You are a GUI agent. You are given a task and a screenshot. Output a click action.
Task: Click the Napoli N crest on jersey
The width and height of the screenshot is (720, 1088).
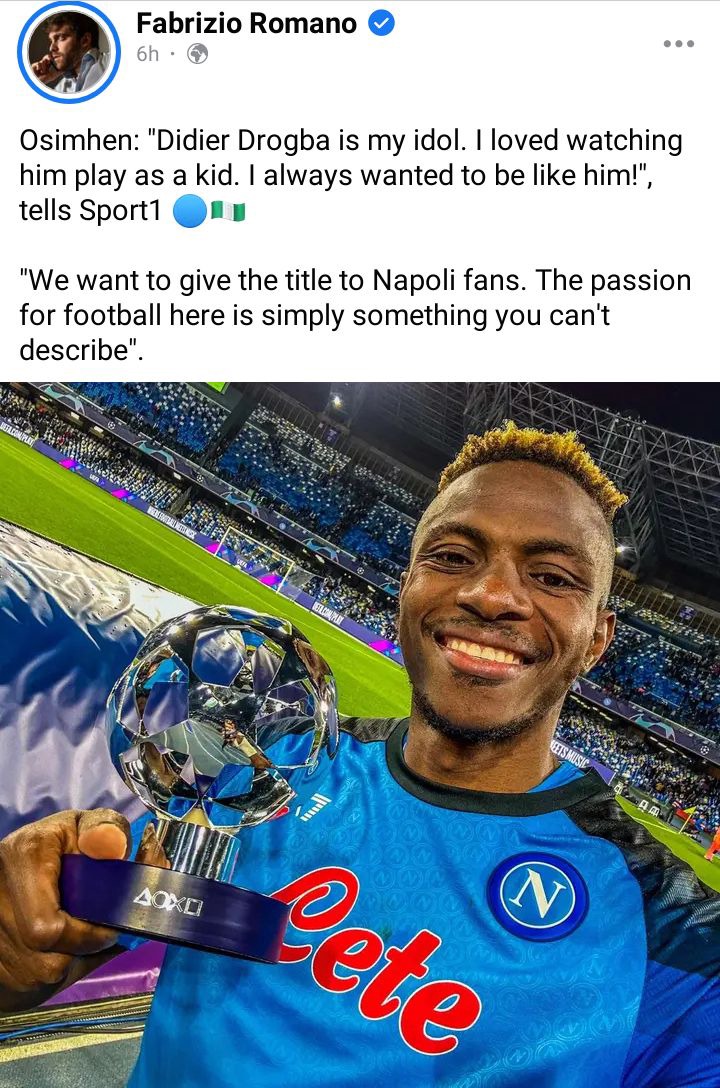538,896
